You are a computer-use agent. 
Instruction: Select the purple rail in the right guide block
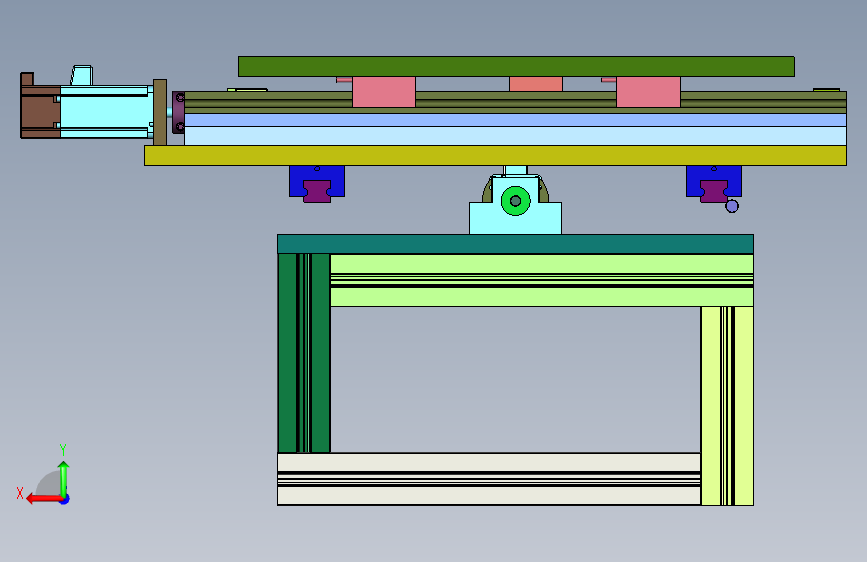(714, 191)
